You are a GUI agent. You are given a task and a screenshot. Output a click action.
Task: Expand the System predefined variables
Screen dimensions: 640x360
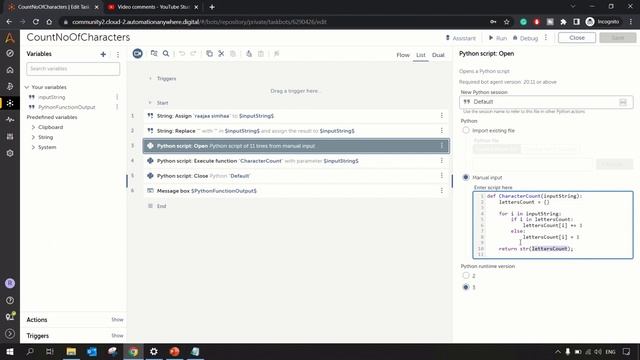(x=33, y=147)
